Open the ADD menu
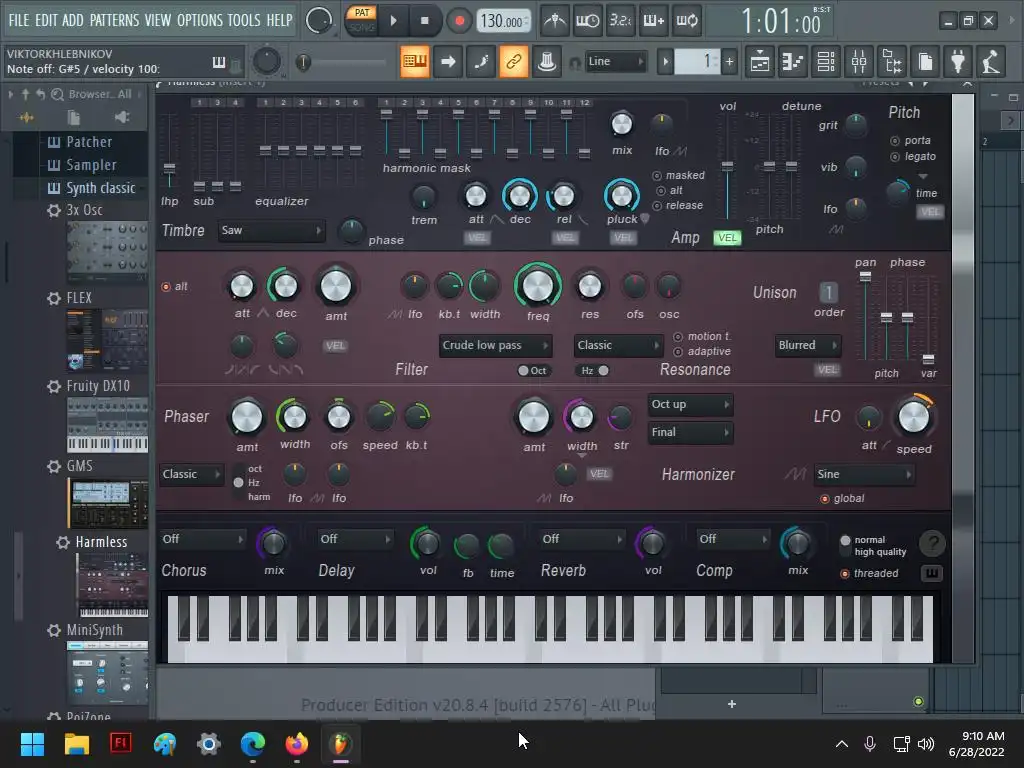 pos(72,20)
